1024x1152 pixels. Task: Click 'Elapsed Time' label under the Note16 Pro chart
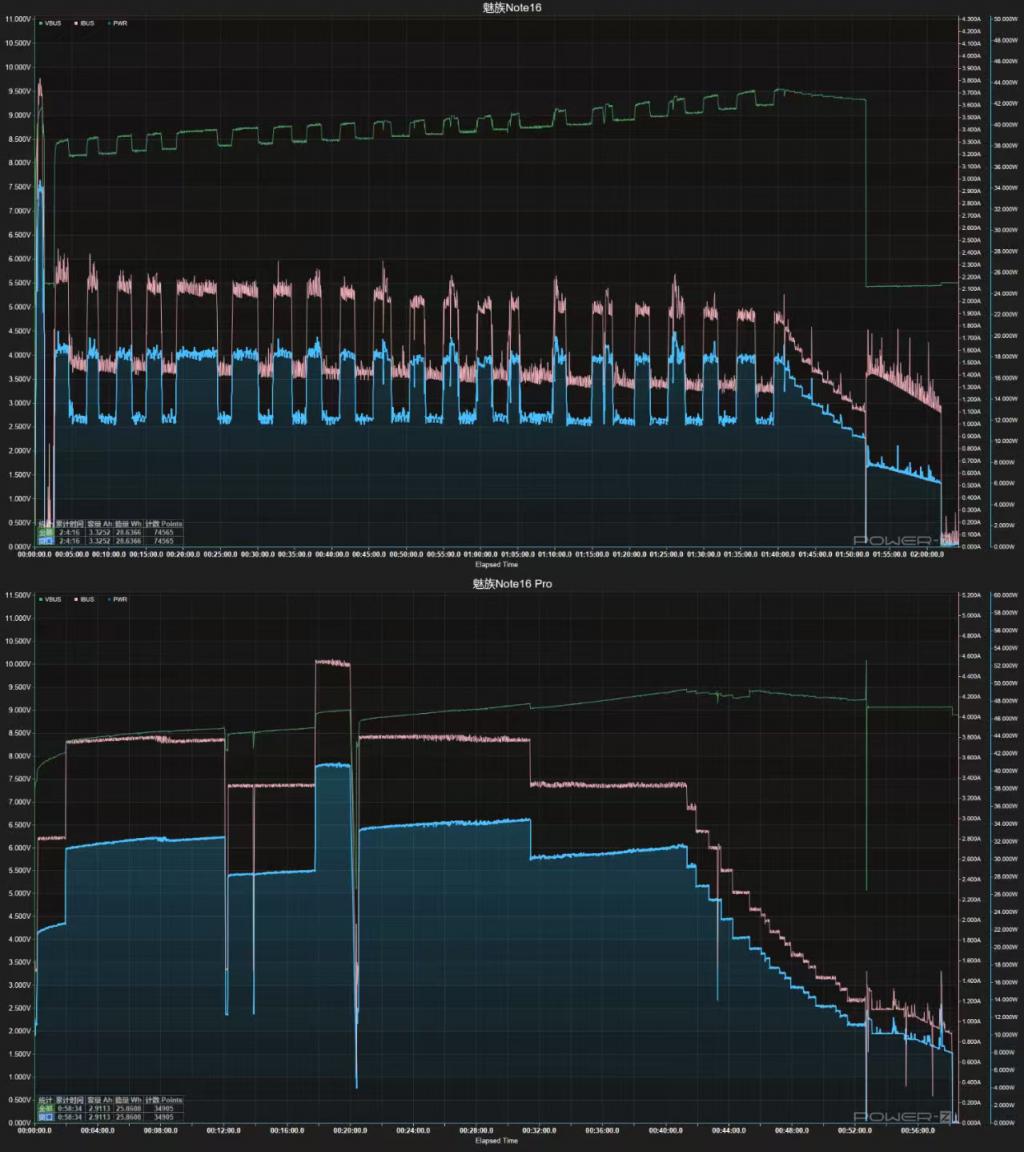(497, 1140)
